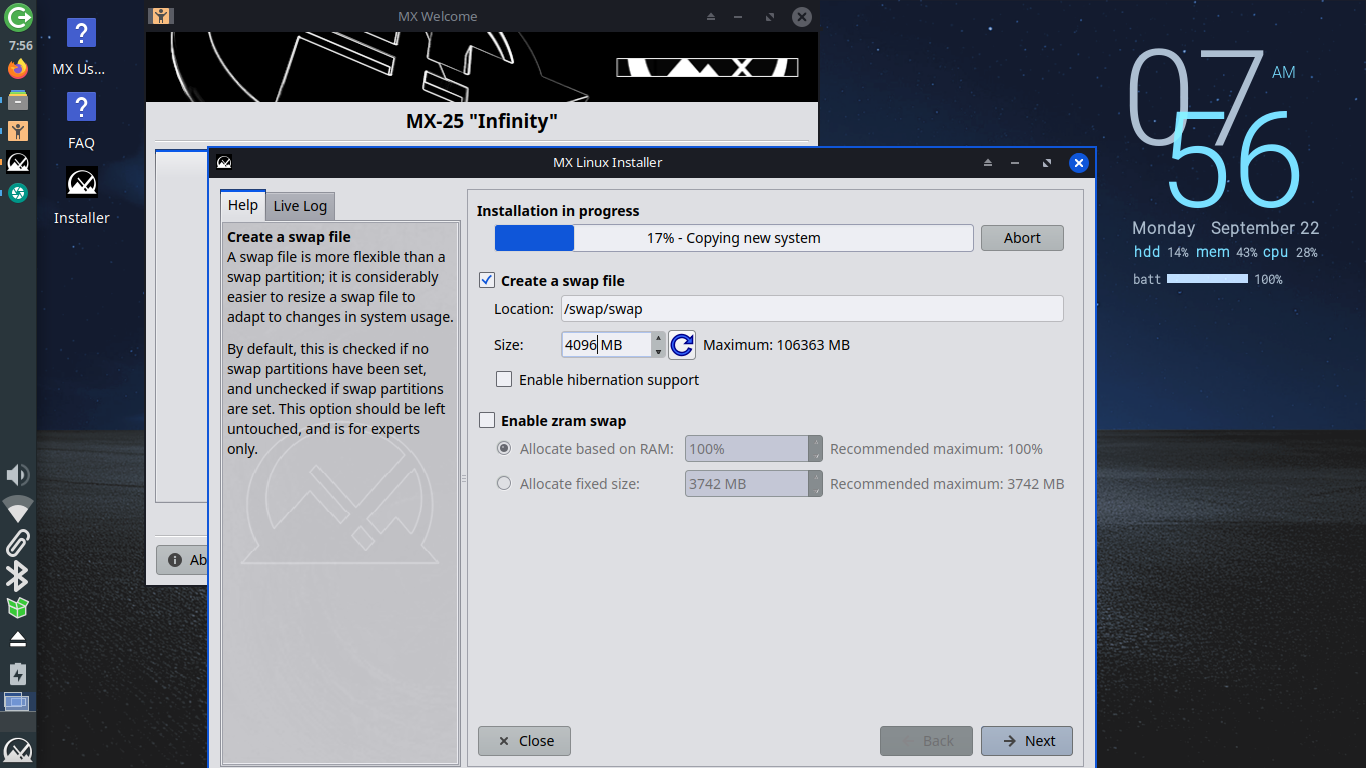Click the Next button
Image resolution: width=1366 pixels, height=768 pixels.
coord(1027,741)
